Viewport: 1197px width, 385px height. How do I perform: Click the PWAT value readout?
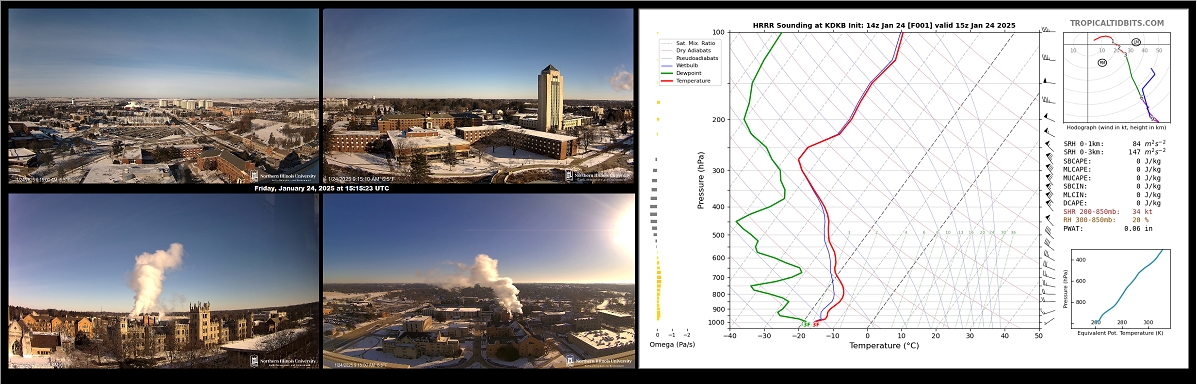pos(1115,228)
